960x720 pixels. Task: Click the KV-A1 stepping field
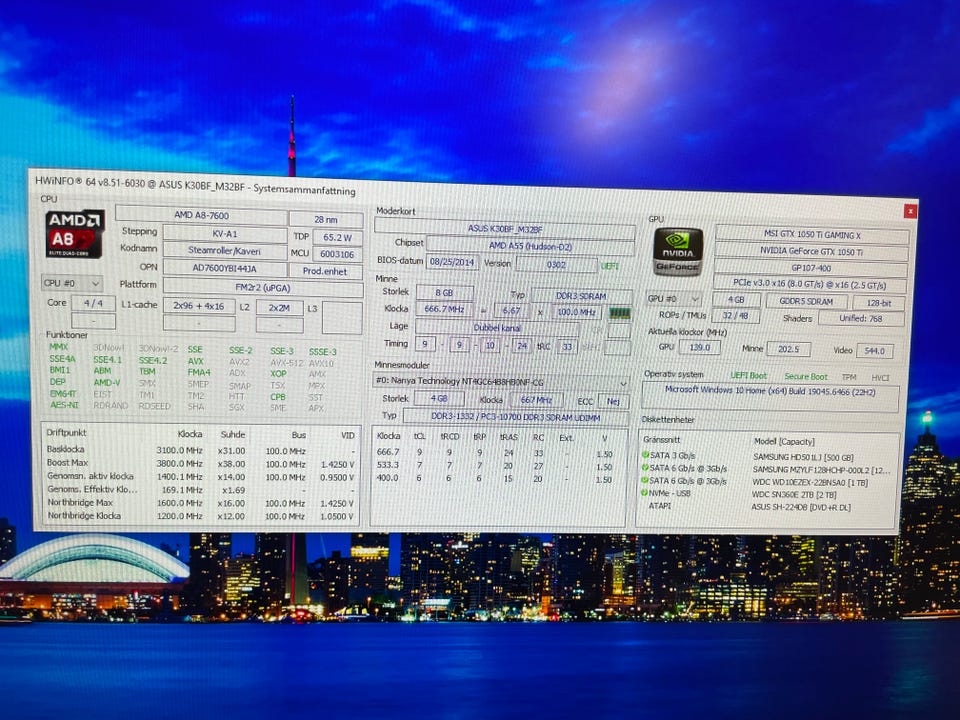(224, 234)
